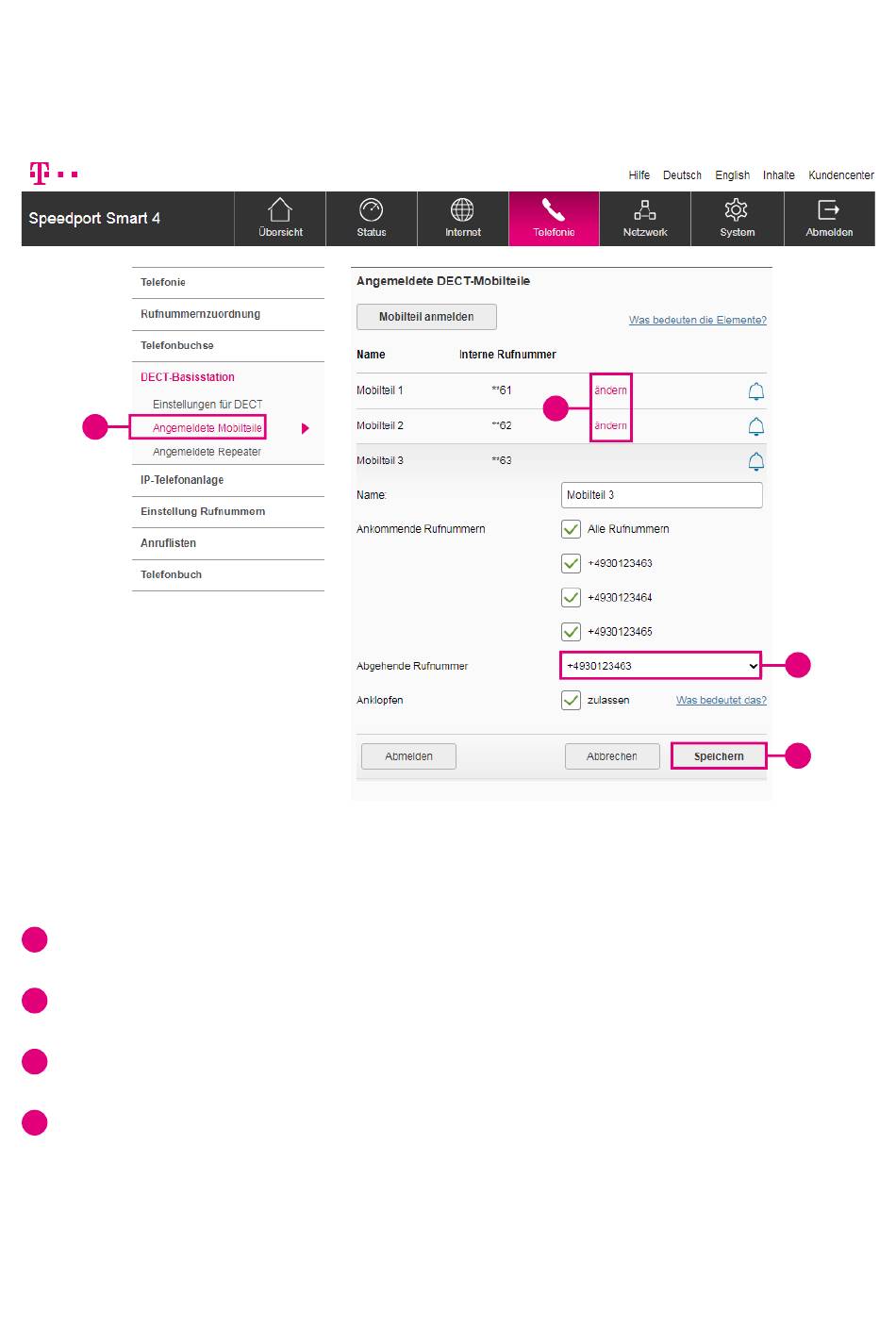Viewport: 896px width, 1344px height.
Task: Open the Kundencenter link
Action: pos(841,175)
